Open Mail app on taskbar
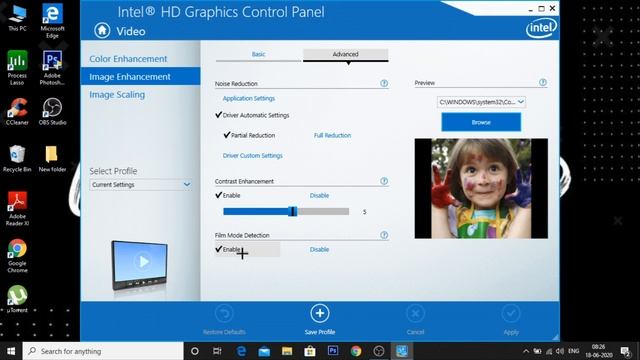The width and height of the screenshot is (640, 360). pyautogui.click(x=264, y=351)
